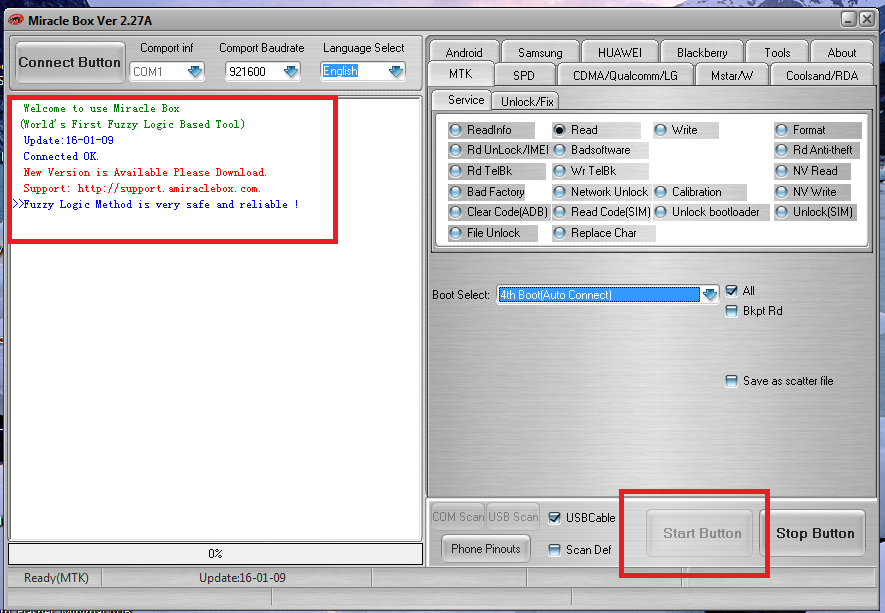Select the NV Read option

pyautogui.click(x=782, y=171)
